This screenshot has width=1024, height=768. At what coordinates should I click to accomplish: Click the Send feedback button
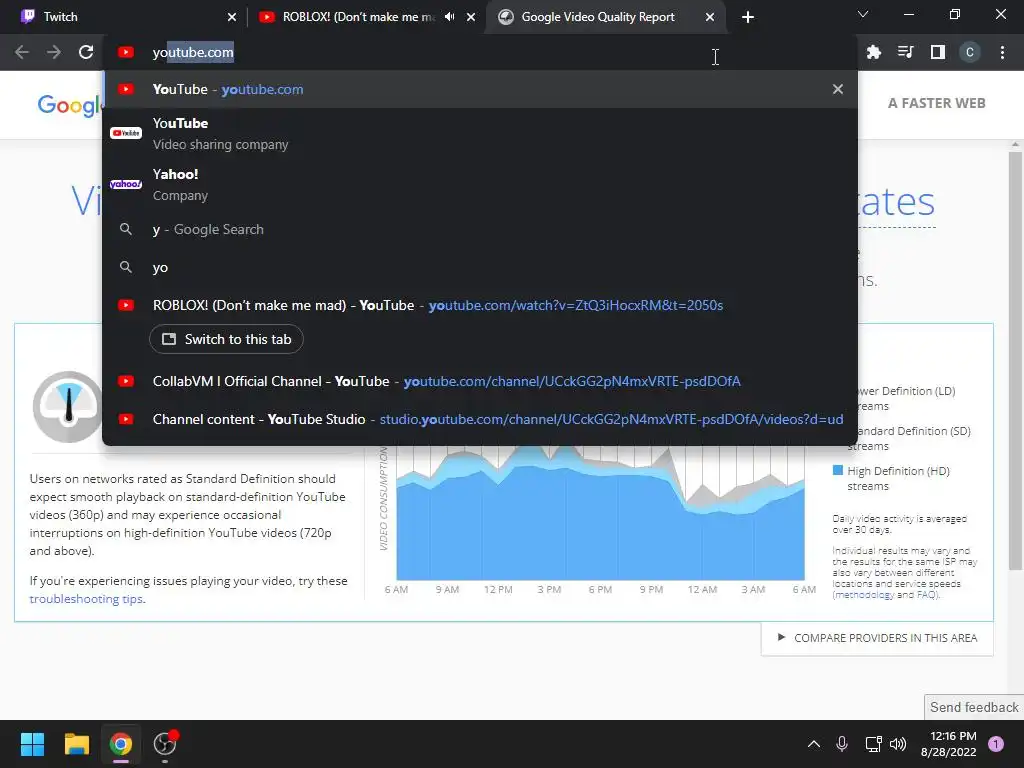tap(974, 707)
